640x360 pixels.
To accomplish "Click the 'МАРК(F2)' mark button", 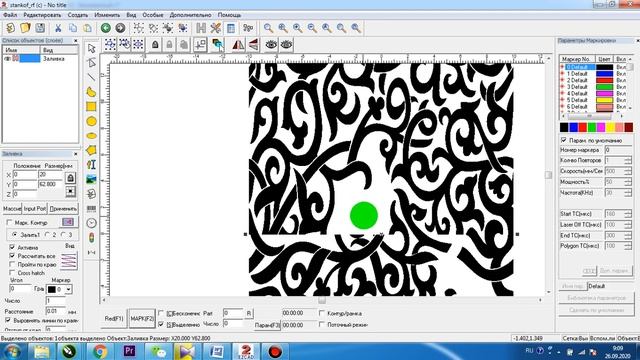I will point(142,318).
